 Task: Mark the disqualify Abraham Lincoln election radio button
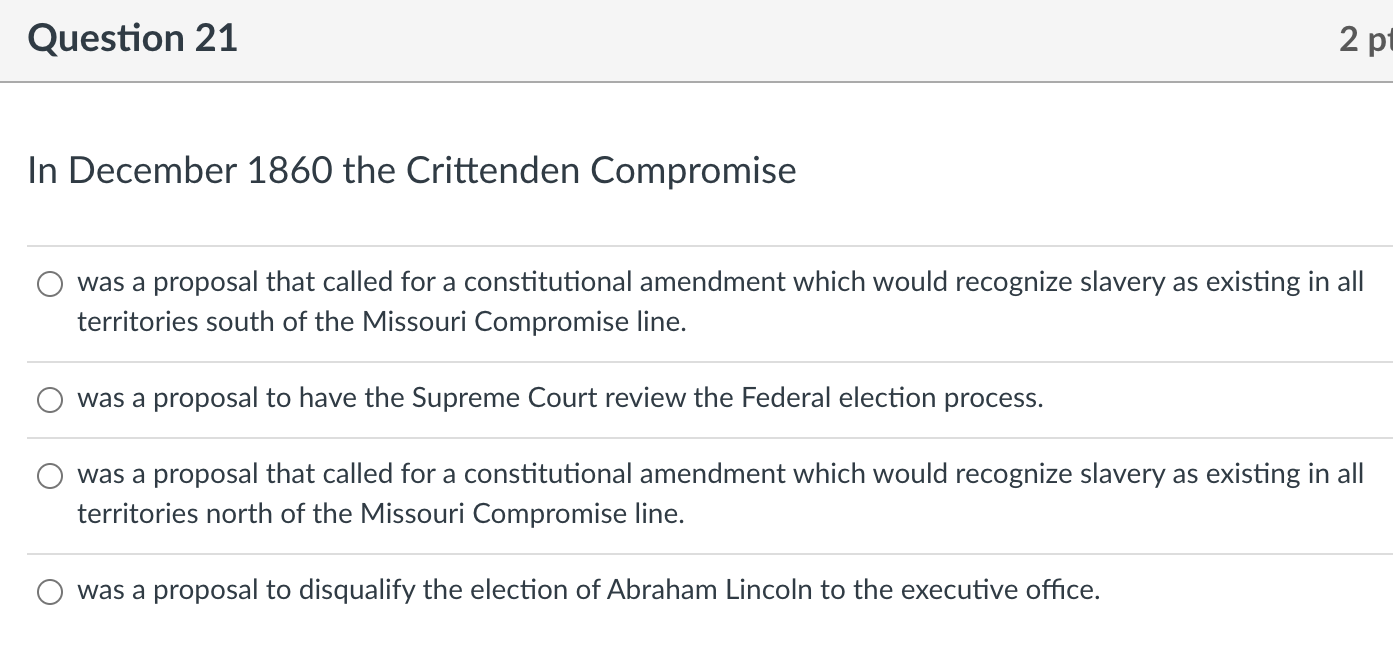pyautogui.click(x=51, y=593)
